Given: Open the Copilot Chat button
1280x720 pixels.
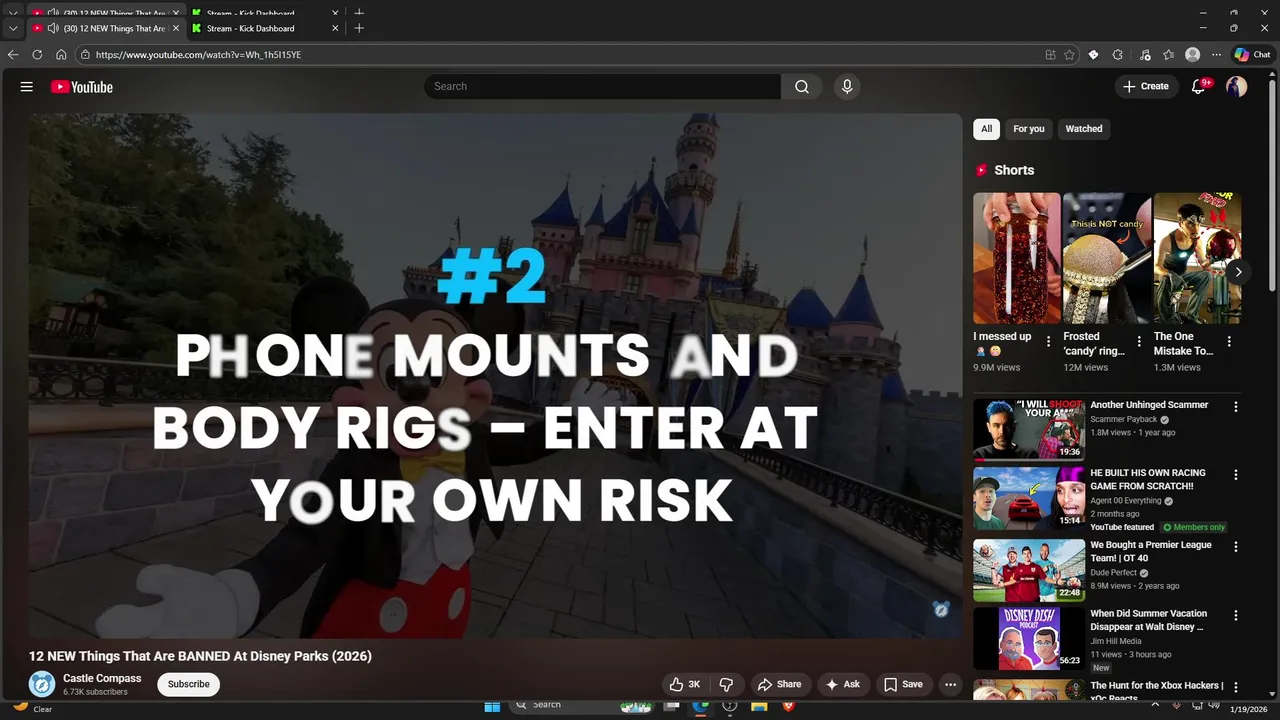Looking at the screenshot, I should (x=1252, y=55).
